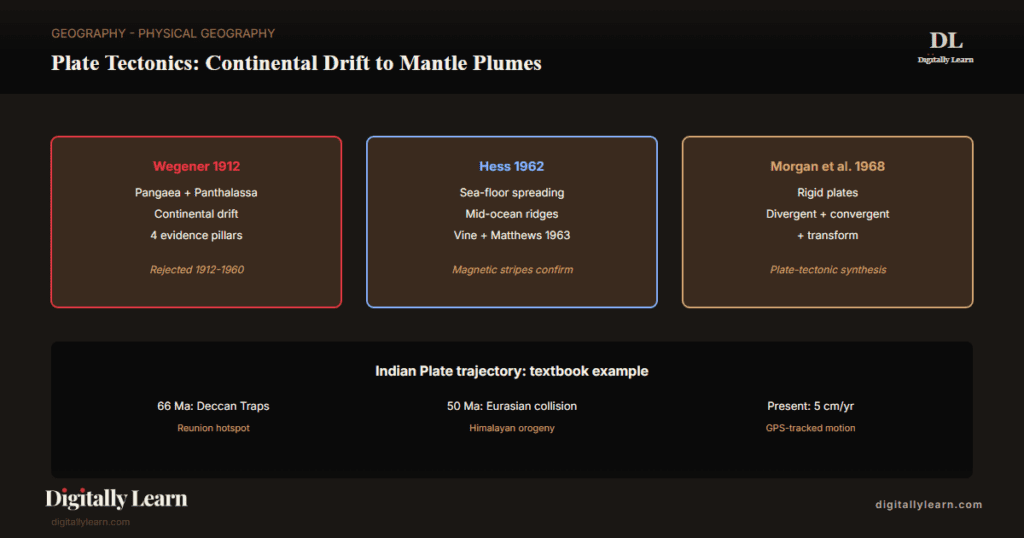Click the large Digitally Learn footer logo
The image size is (1024, 538).
click(116, 499)
